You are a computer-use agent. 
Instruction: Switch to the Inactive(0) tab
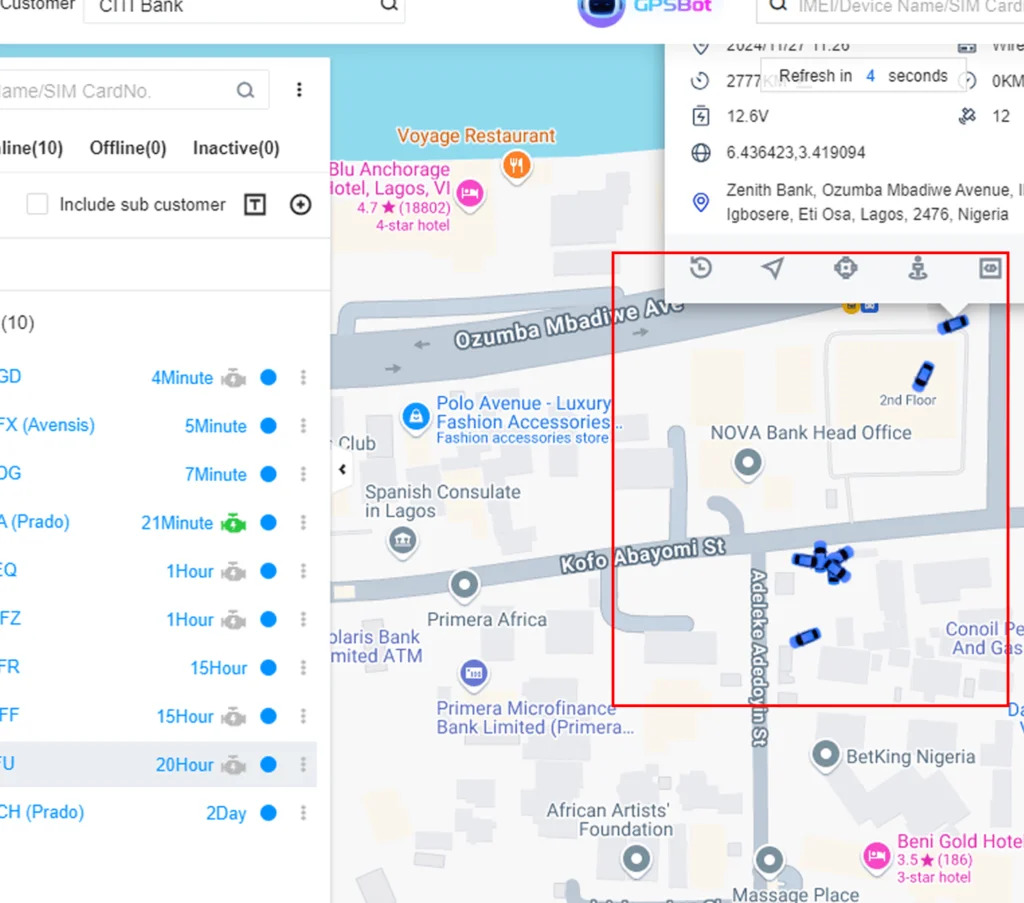(x=236, y=148)
